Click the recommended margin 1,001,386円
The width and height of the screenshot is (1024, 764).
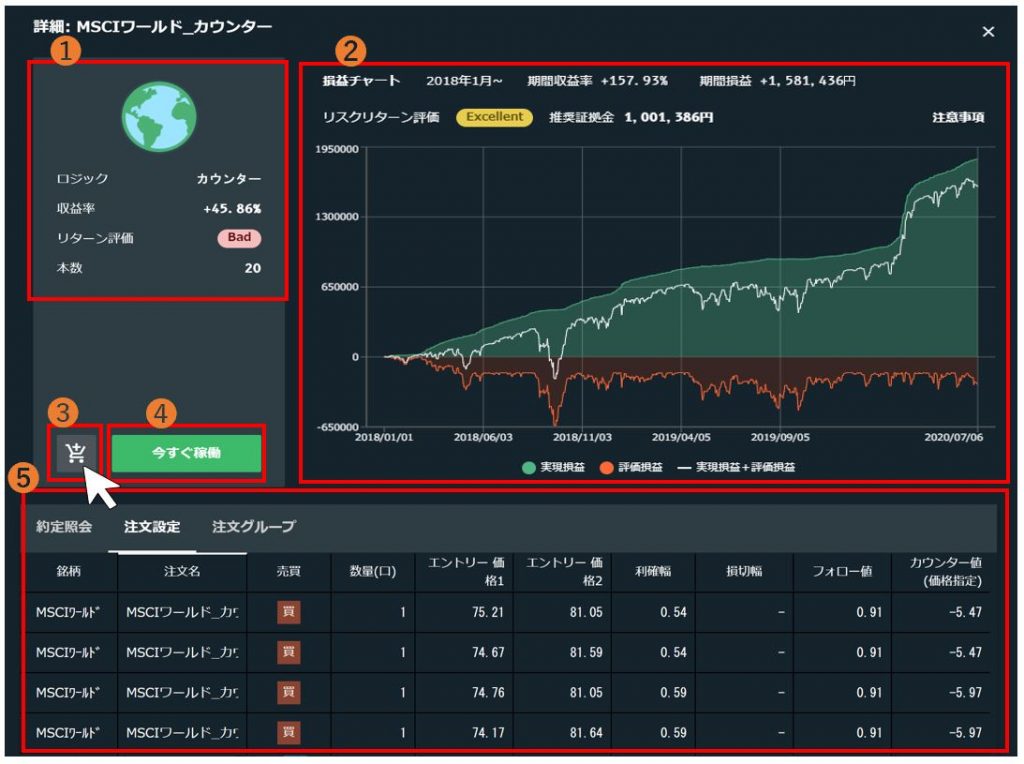[x=669, y=118]
